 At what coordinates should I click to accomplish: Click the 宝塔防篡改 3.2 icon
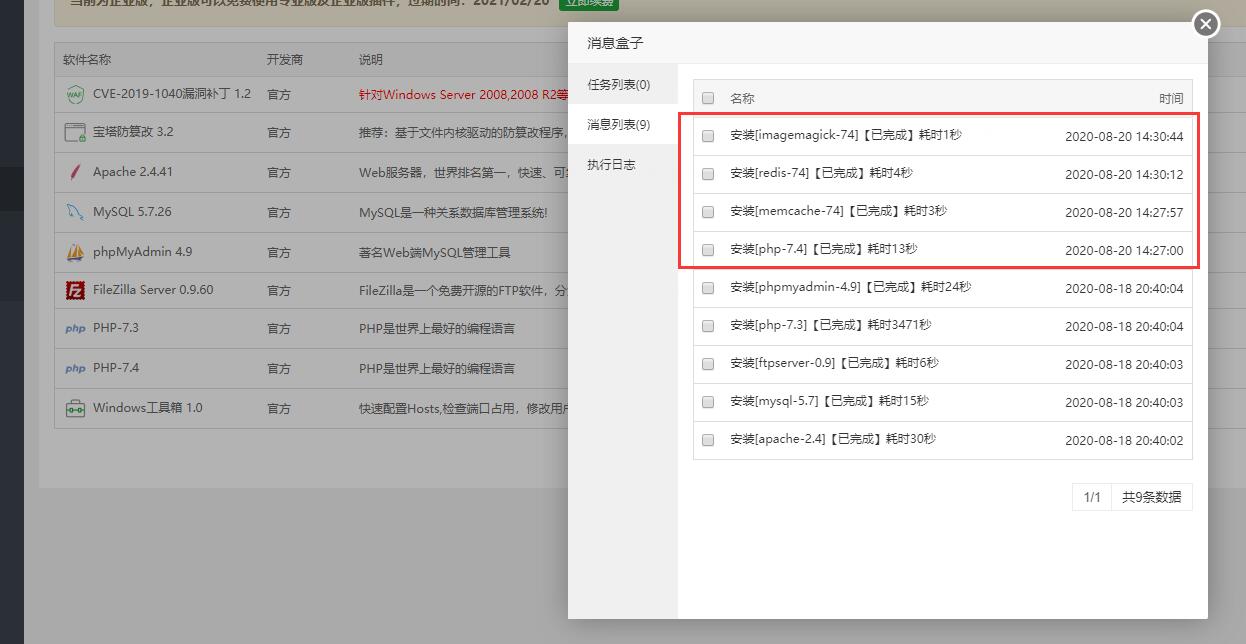[75, 132]
